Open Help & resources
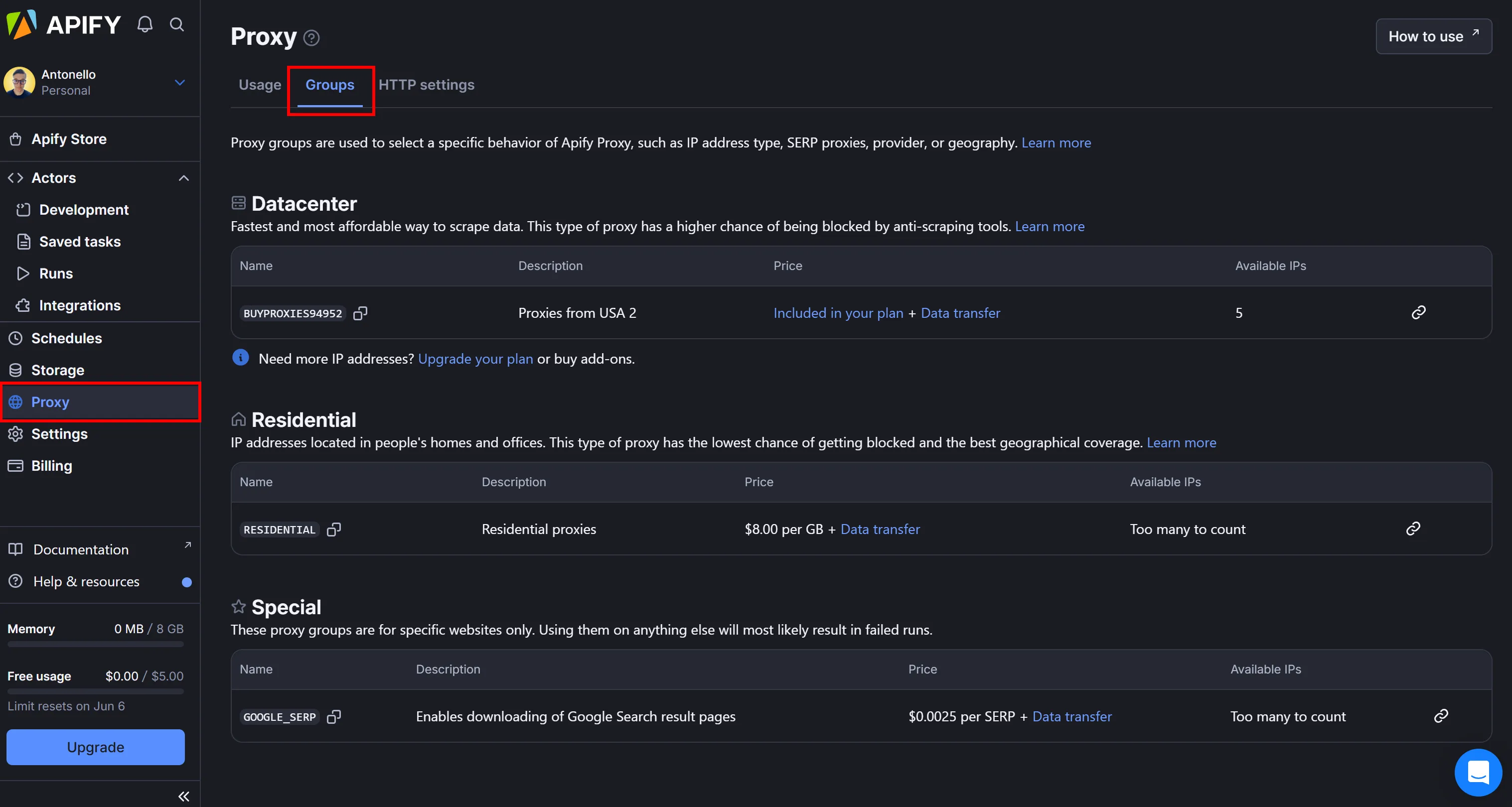 [100, 581]
